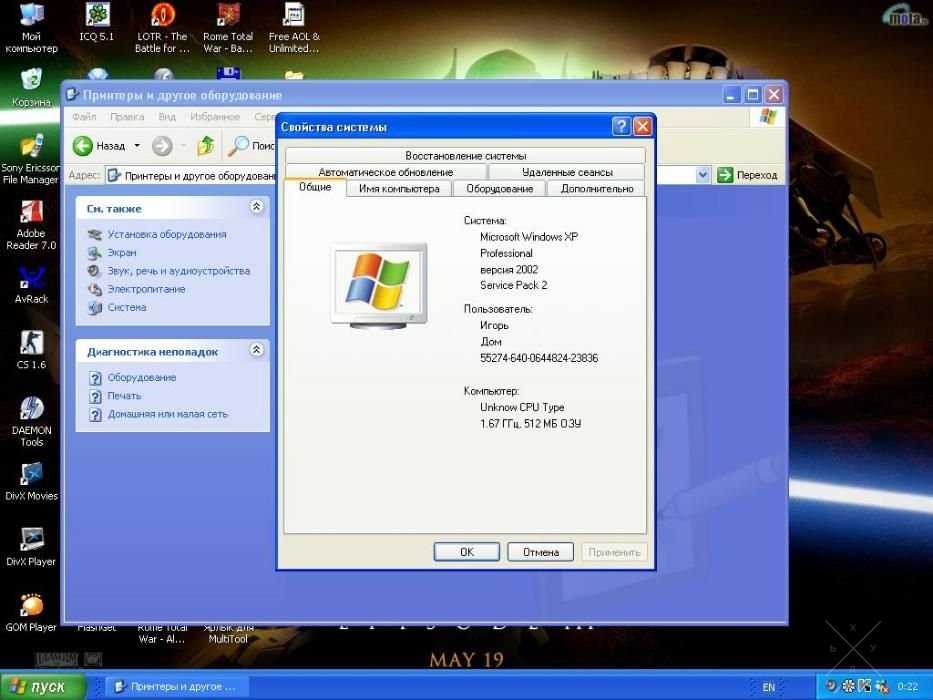
Task: Click the Service Pack 2 text
Action: (514, 285)
